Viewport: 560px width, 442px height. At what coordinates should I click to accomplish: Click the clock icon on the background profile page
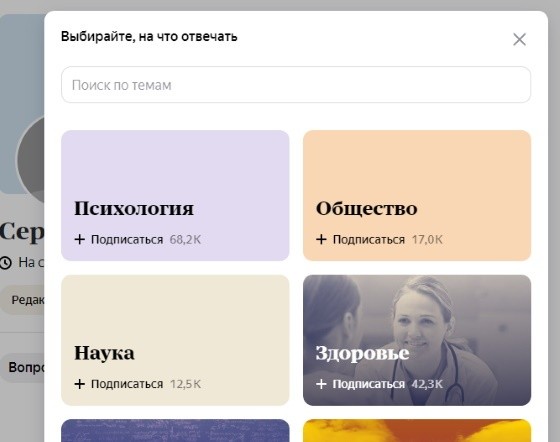click(x=6, y=263)
